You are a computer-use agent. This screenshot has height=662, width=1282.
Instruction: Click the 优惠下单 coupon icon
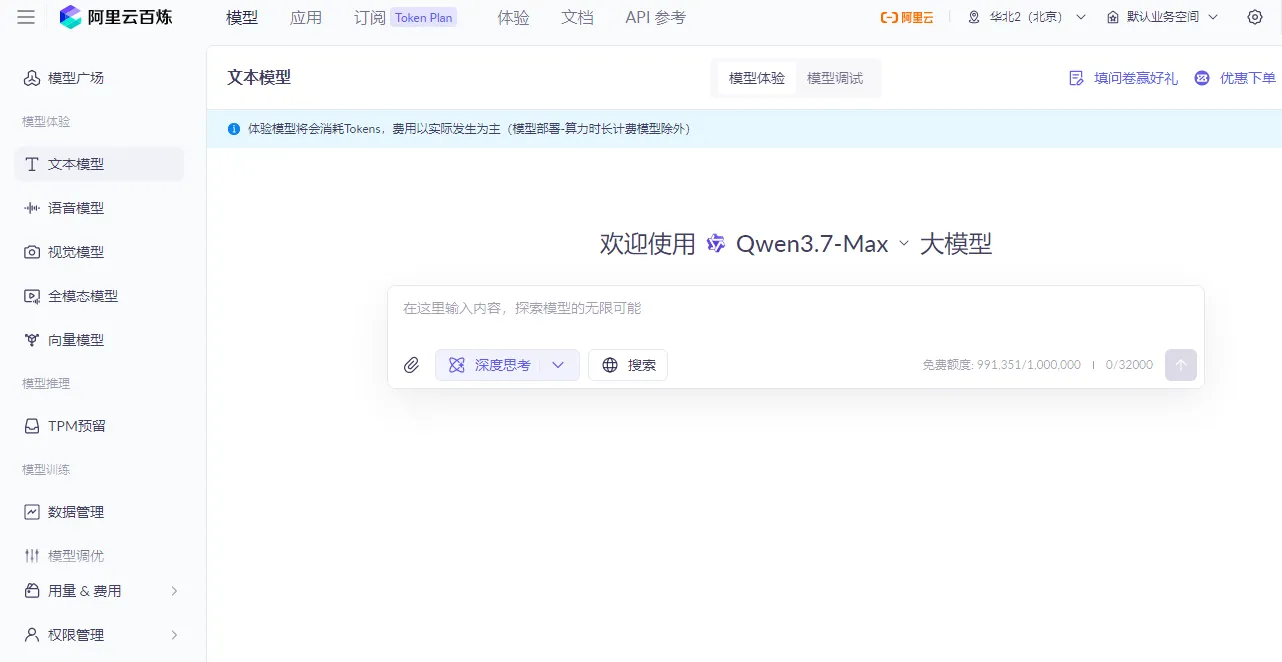pyautogui.click(x=1203, y=78)
